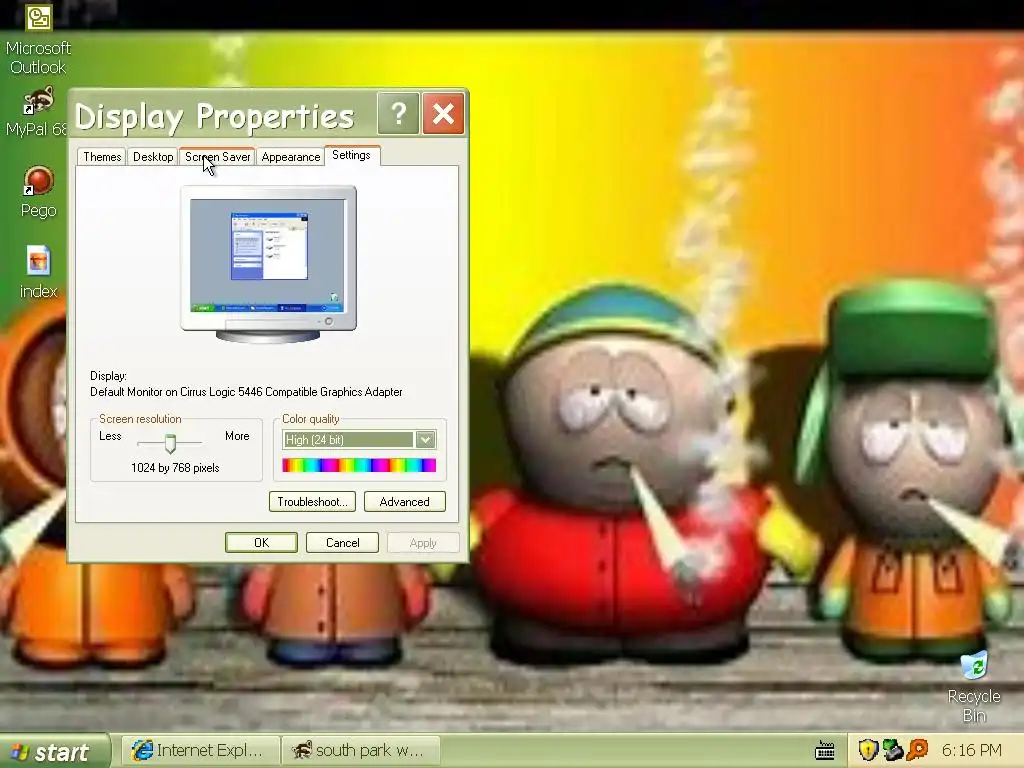Viewport: 1024px width, 768px height.
Task: Click the Display Properties help question-mark button
Action: click(398, 114)
